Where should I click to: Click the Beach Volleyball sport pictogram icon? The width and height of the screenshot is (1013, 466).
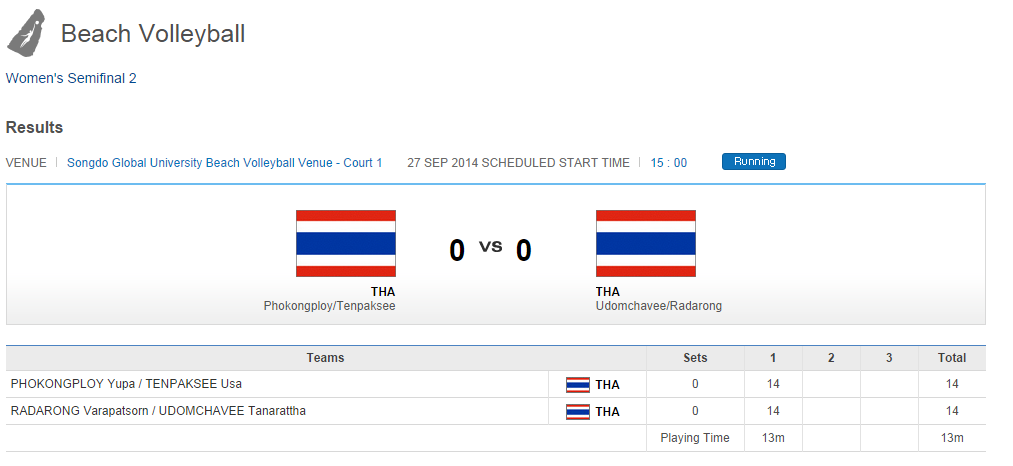pos(26,32)
